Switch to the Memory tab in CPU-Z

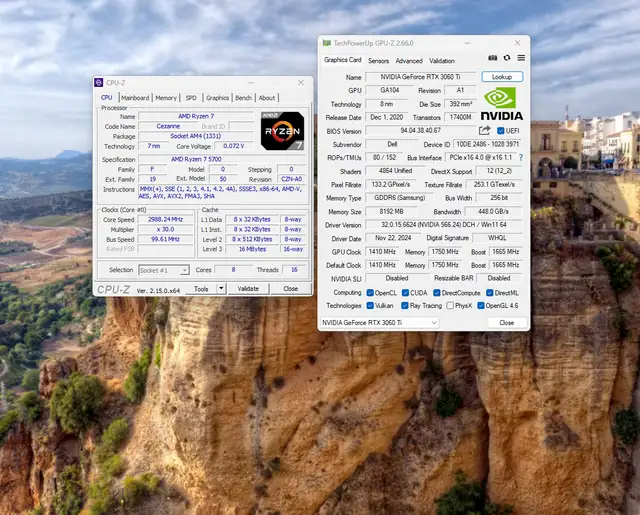tap(166, 98)
